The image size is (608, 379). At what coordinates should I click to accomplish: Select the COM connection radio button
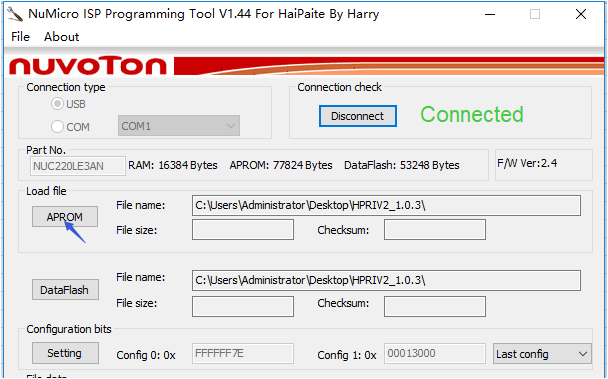click(x=57, y=126)
